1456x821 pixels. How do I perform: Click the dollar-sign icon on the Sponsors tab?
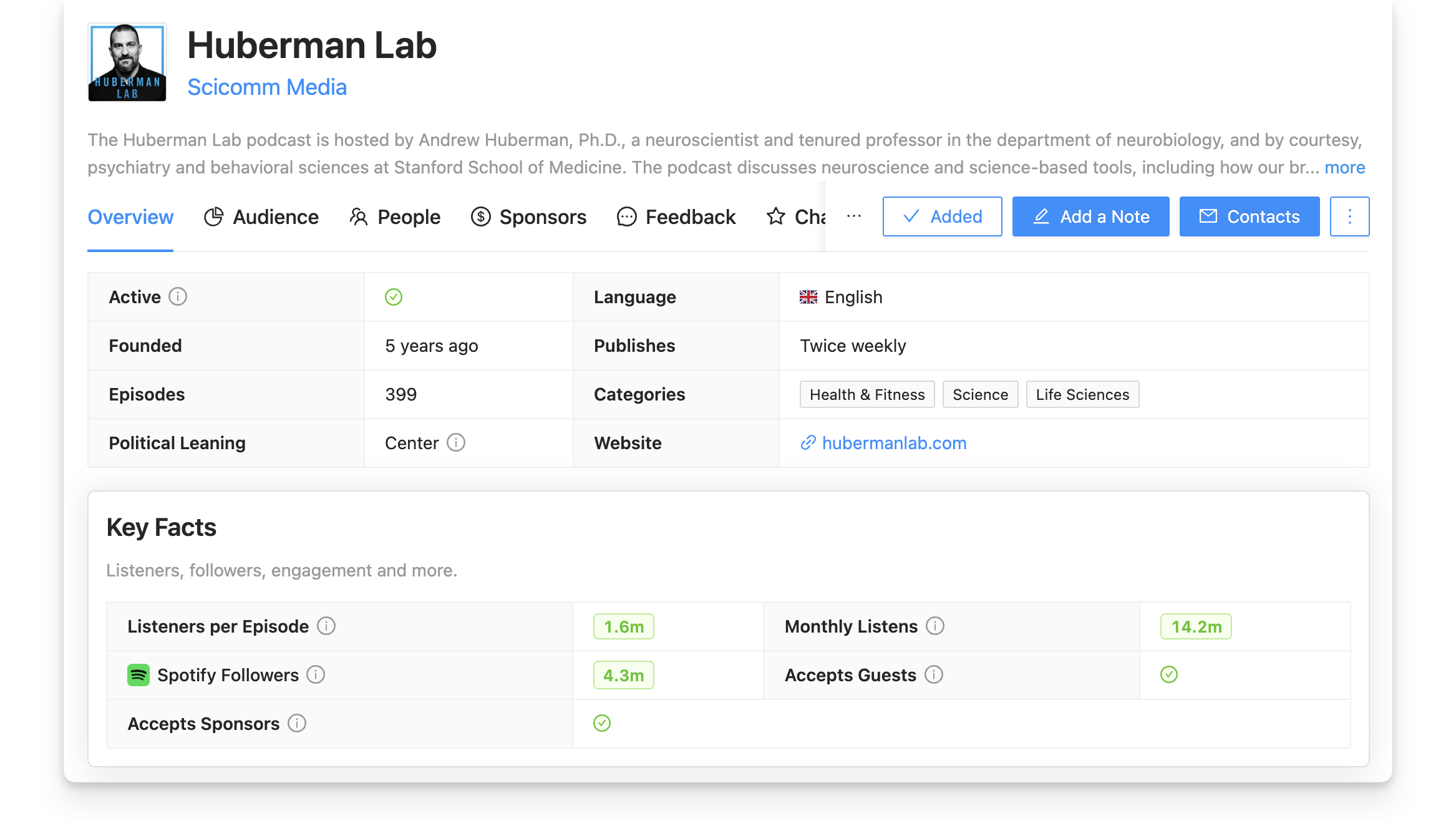pos(480,216)
